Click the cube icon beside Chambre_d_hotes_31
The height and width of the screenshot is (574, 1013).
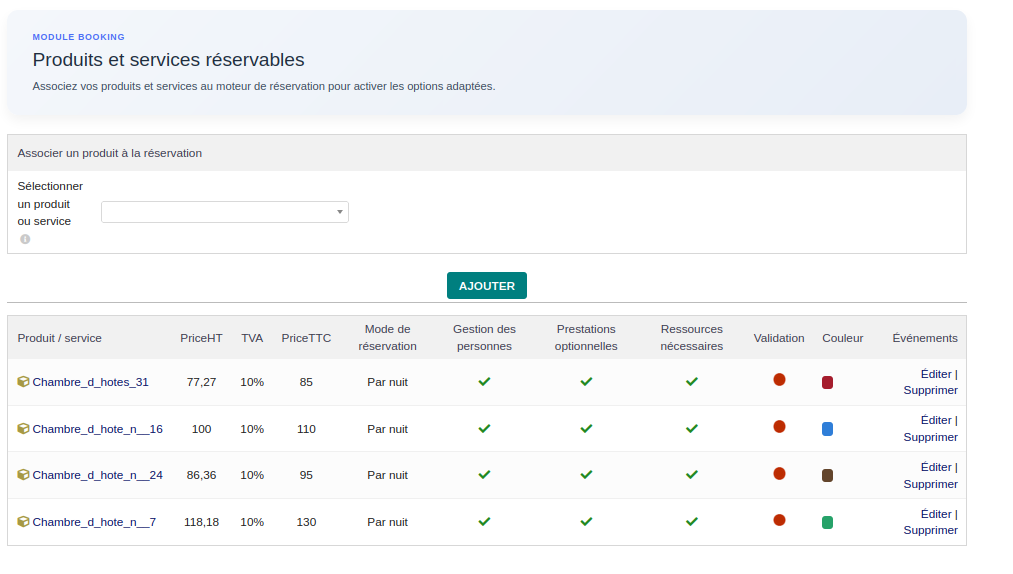(x=23, y=382)
